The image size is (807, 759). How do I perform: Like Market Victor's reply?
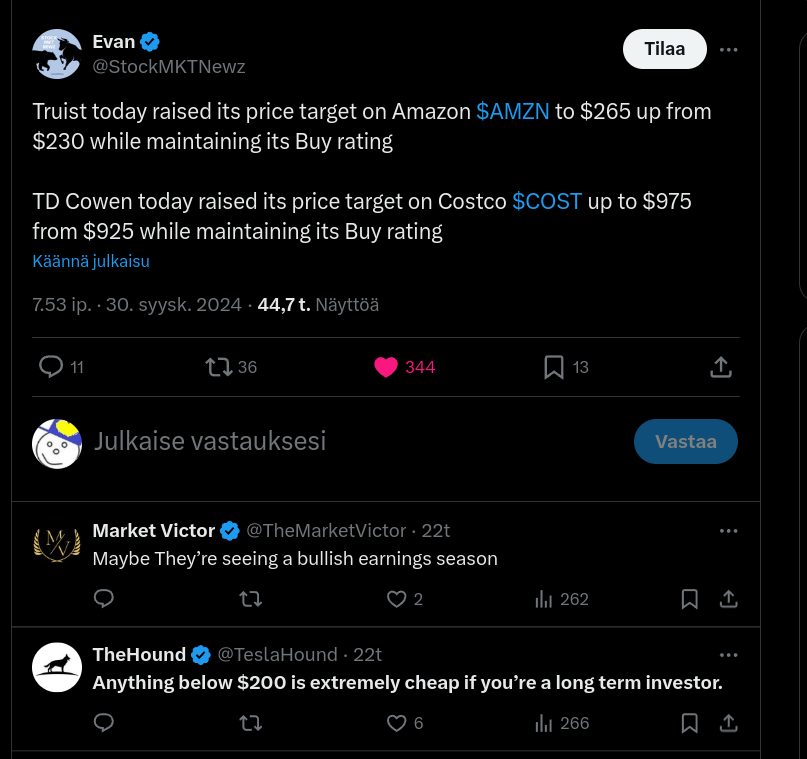tap(397, 599)
